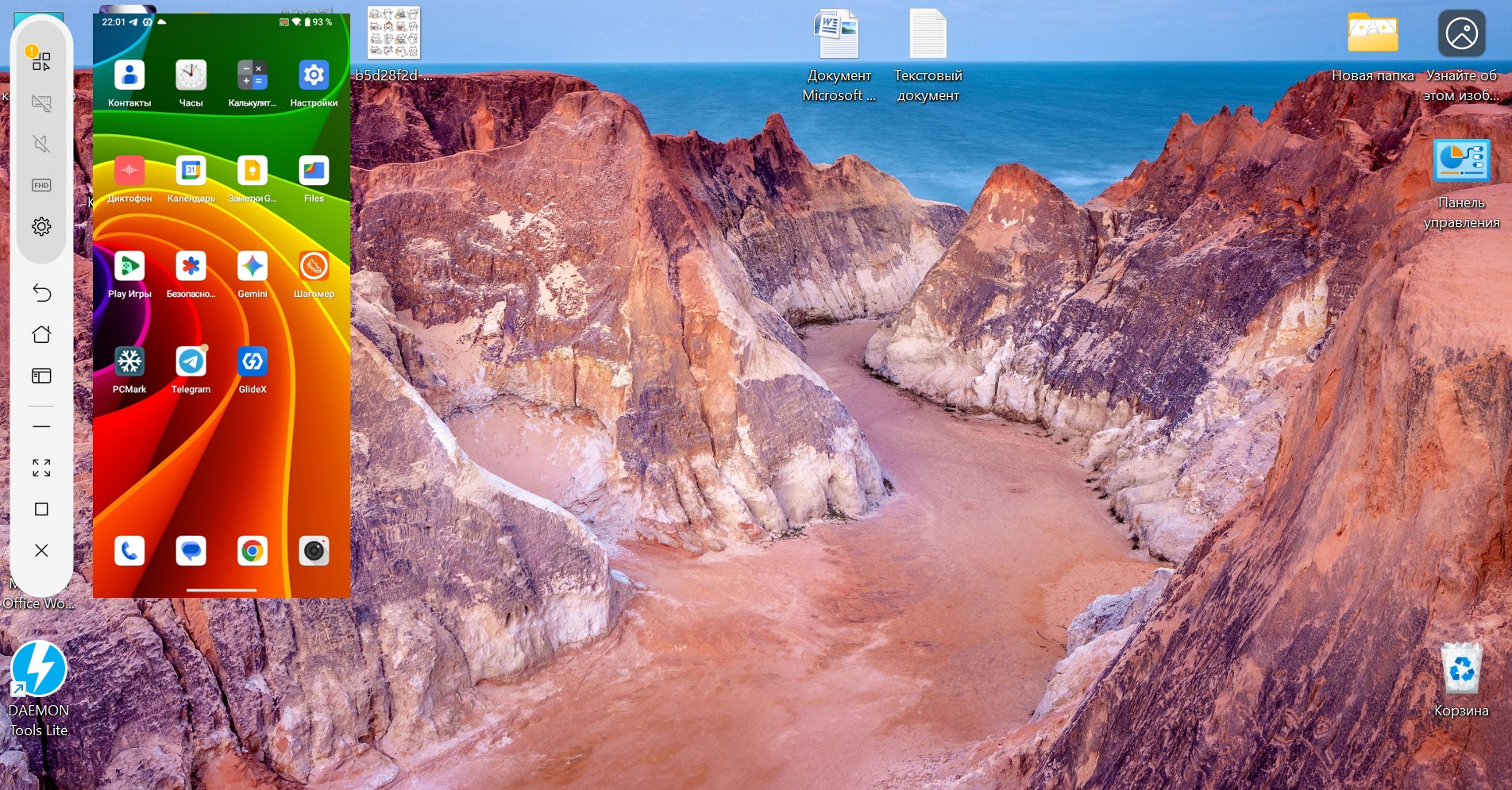The height and width of the screenshot is (790, 1512).
Task: Select the Корзина recycle bin icon
Action: tap(1461, 680)
